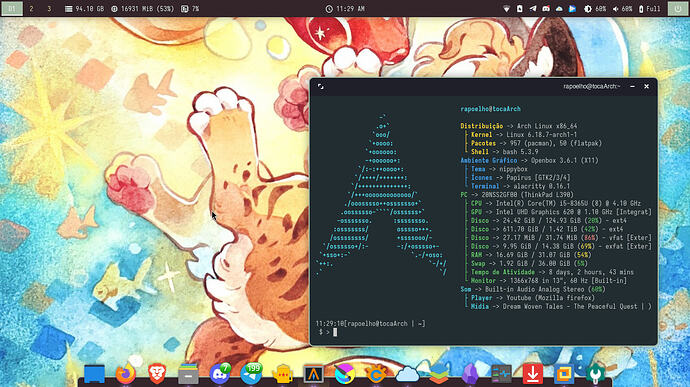Image resolution: width=690 pixels, height=387 pixels.
Task: Open the green wrench tool dock icon
Action: pyautogui.click(x=595, y=374)
